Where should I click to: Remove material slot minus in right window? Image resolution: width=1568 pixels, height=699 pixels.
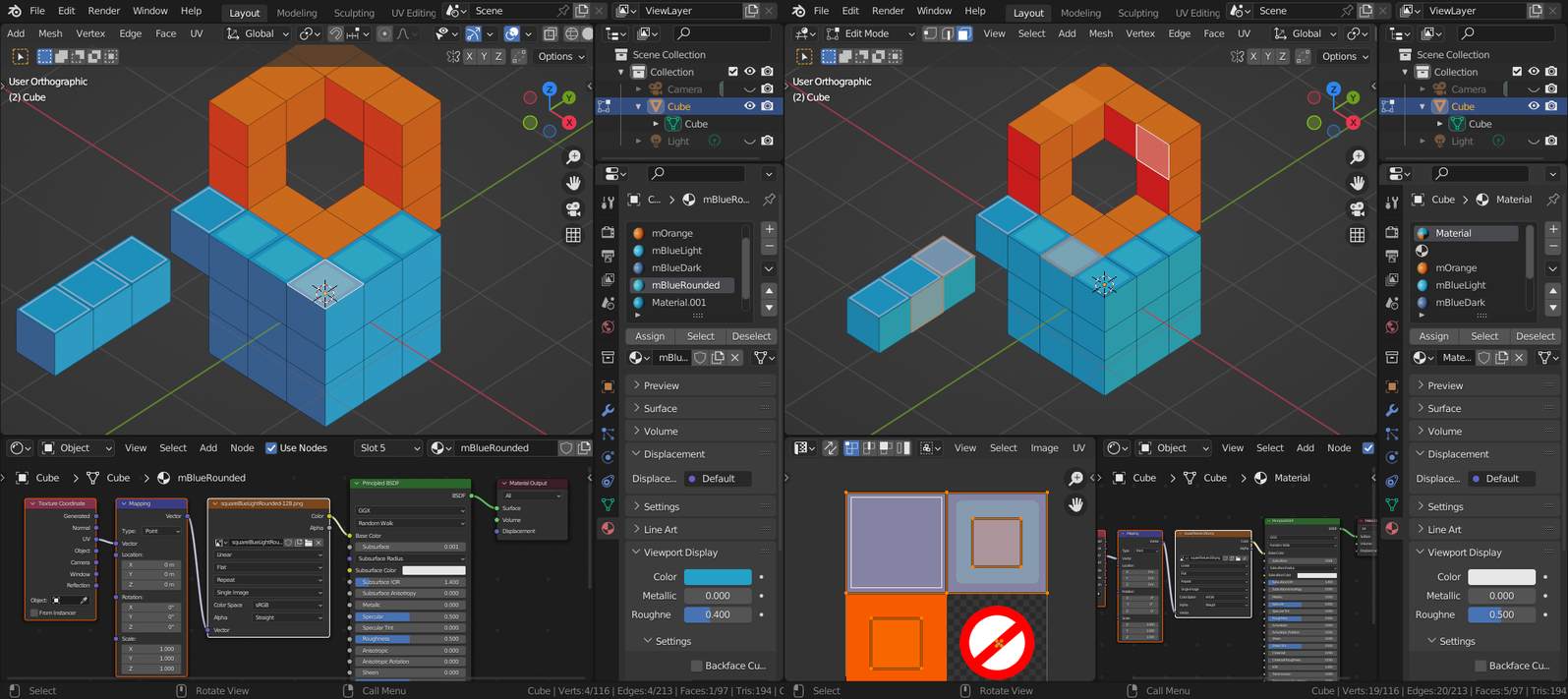(x=1553, y=246)
